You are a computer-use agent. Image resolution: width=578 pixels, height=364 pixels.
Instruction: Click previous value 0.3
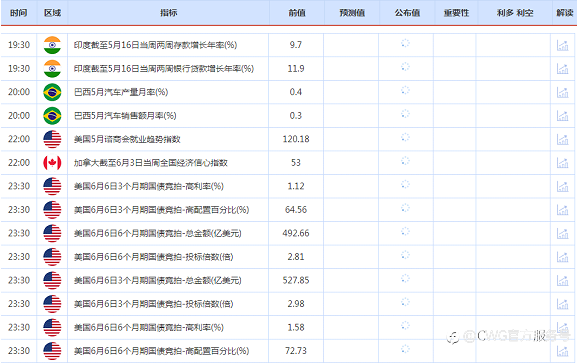tap(296, 116)
